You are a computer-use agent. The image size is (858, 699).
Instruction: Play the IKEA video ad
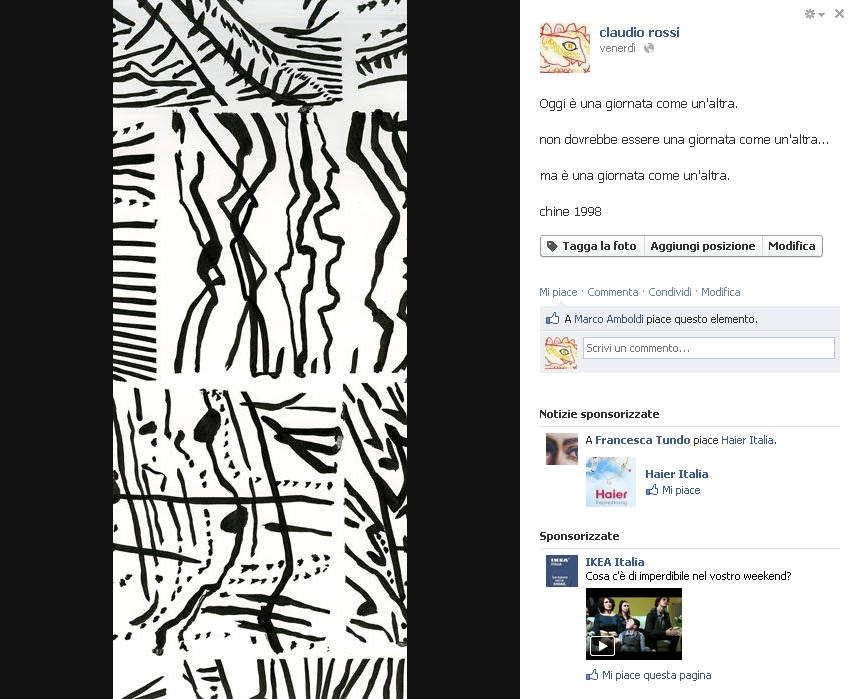(x=634, y=624)
